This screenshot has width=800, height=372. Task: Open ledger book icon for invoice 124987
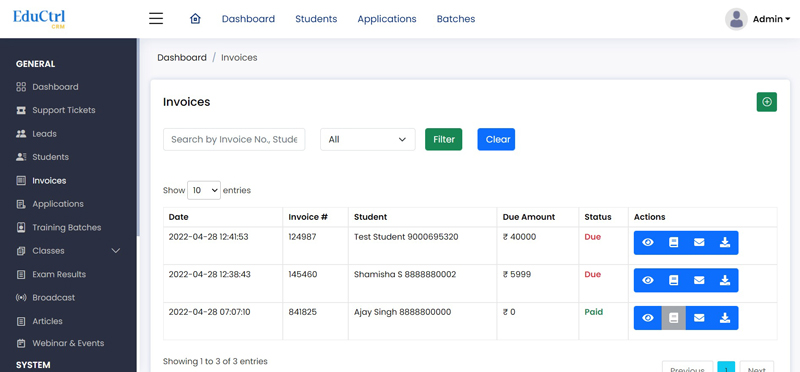pos(673,242)
